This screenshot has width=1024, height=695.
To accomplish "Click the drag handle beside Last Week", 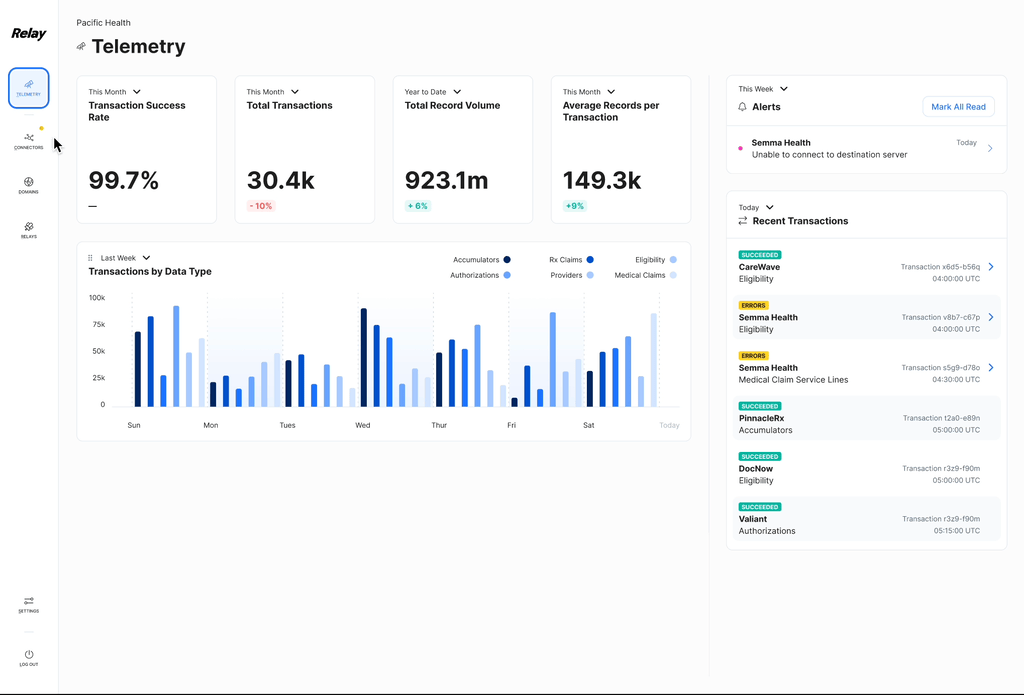I will (x=90, y=258).
